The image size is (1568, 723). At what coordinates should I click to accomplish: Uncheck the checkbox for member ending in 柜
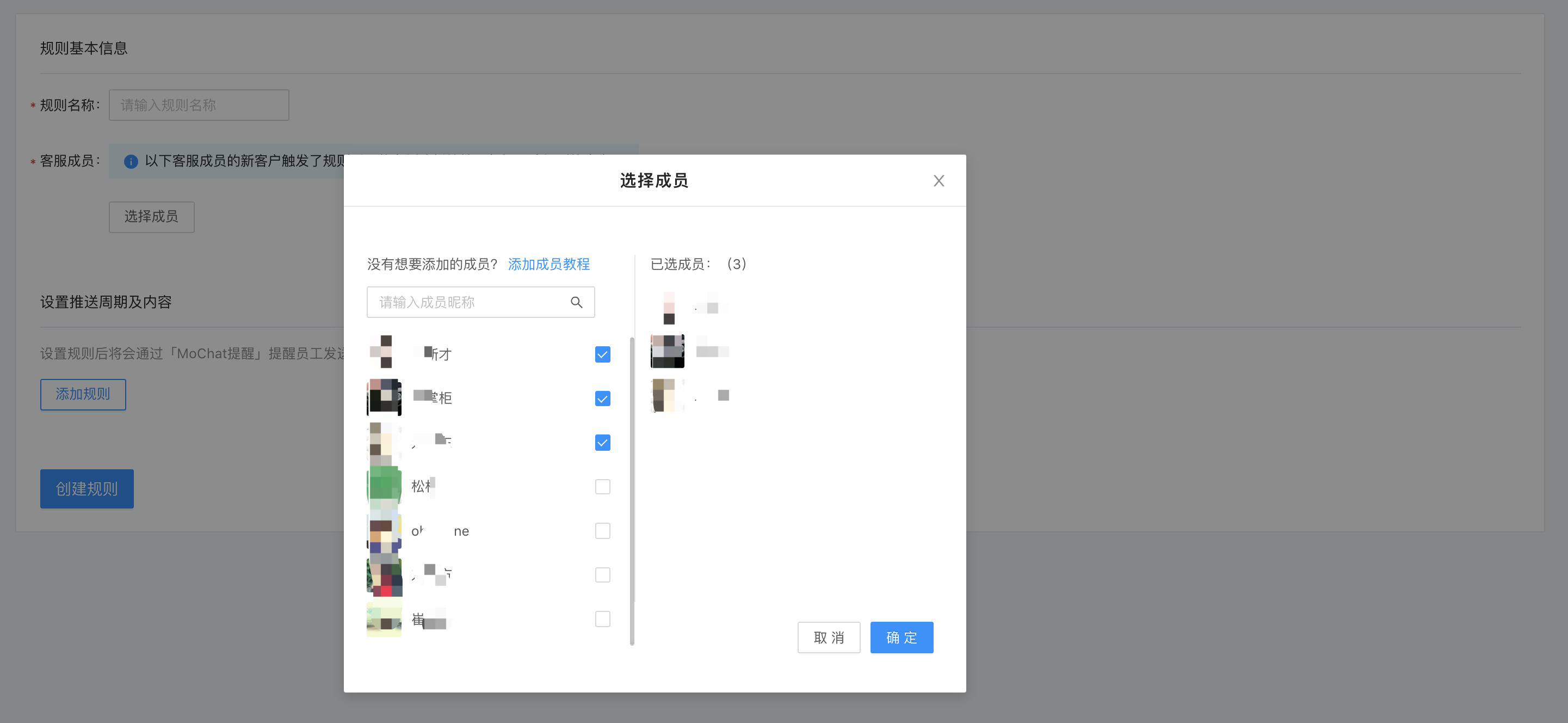click(602, 399)
